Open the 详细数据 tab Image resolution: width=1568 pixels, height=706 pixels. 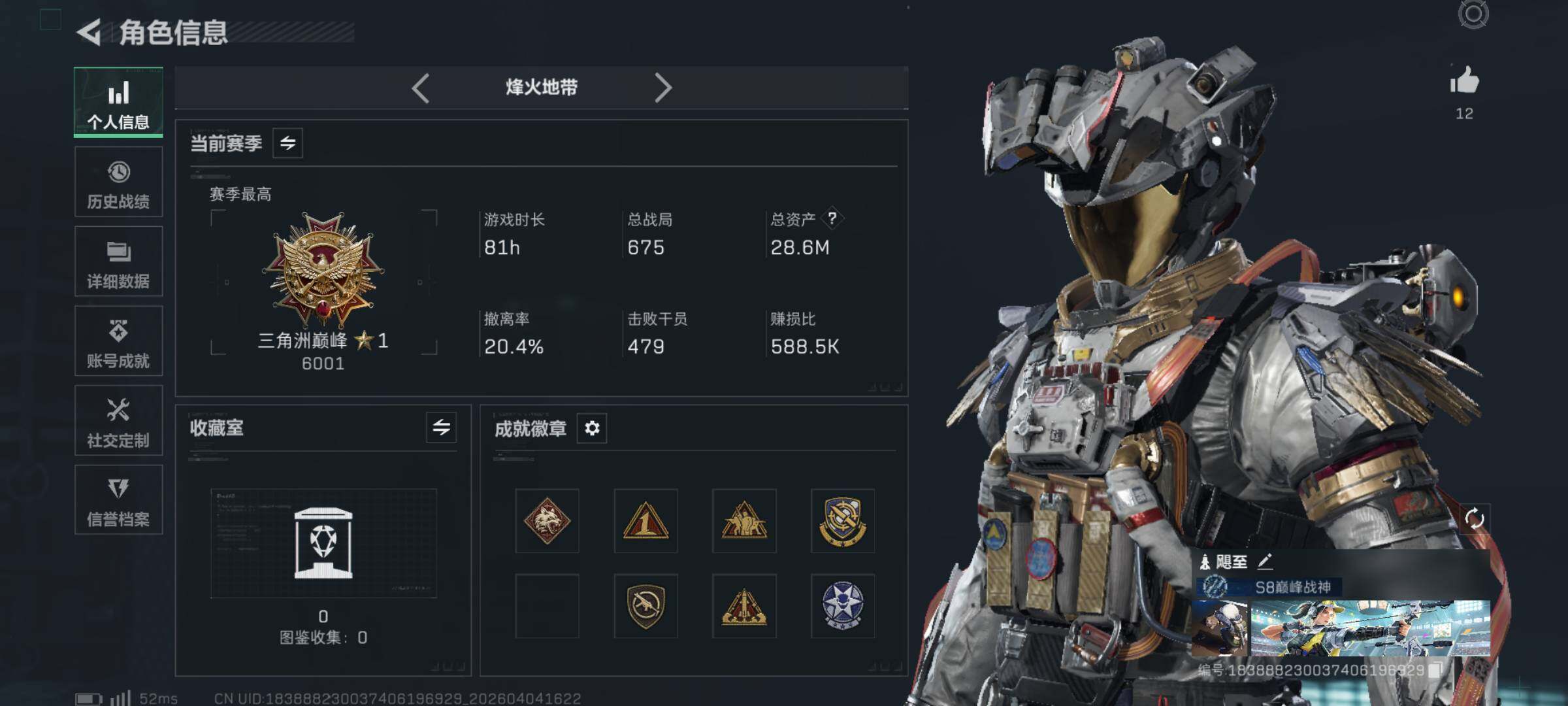[x=118, y=261]
